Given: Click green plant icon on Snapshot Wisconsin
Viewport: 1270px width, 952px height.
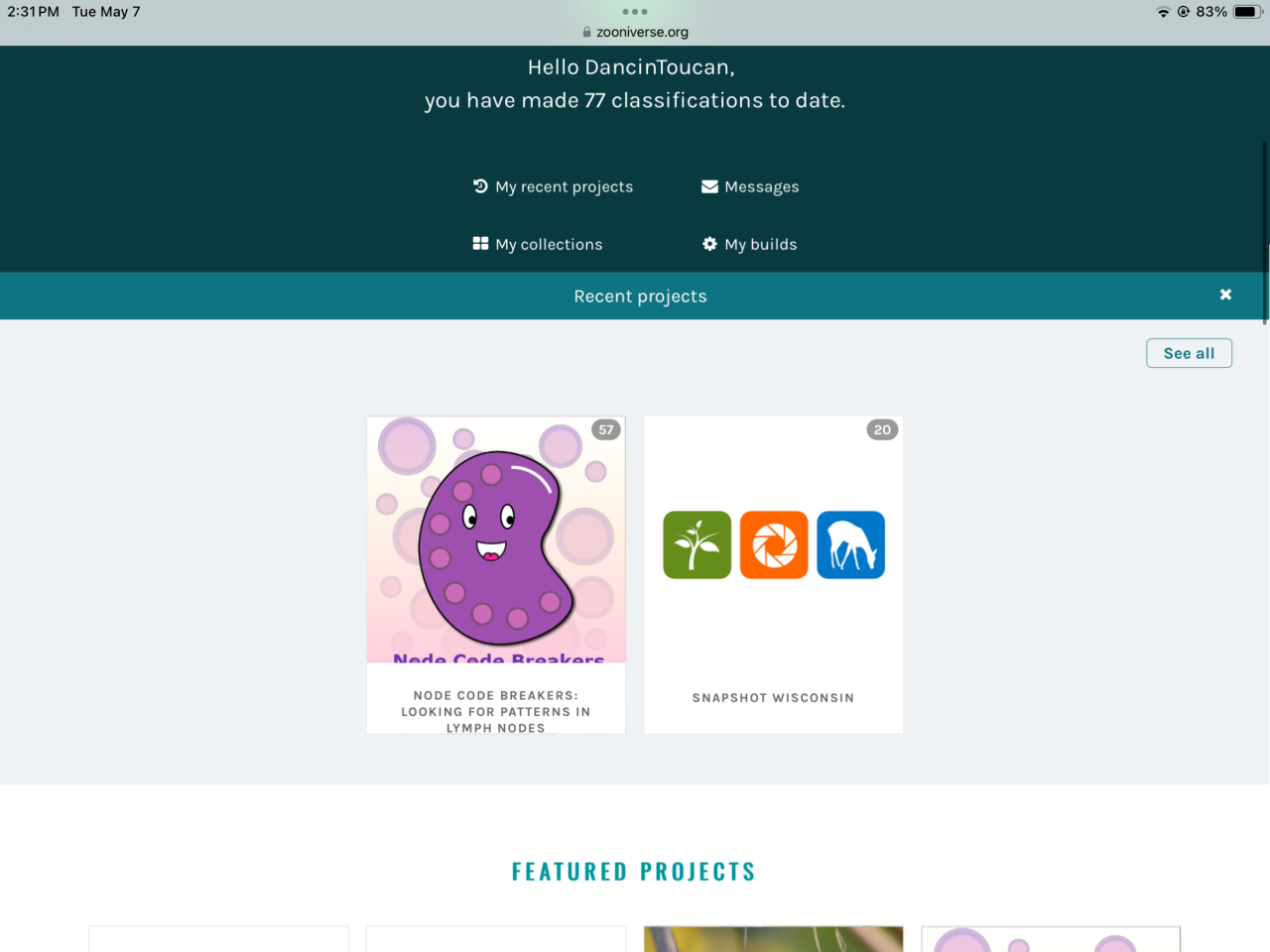Looking at the screenshot, I should 698,544.
